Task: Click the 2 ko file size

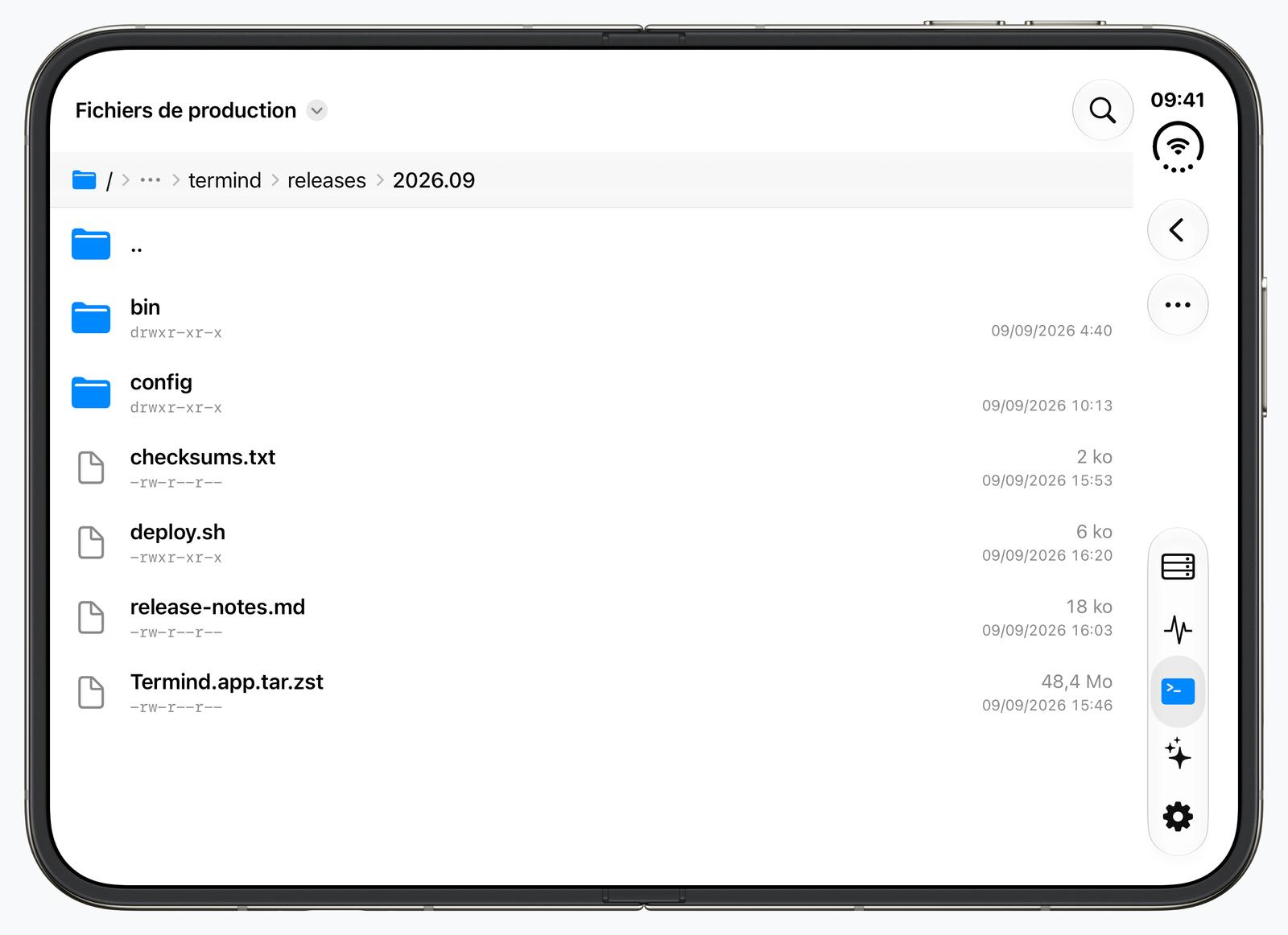Action: (x=1095, y=457)
